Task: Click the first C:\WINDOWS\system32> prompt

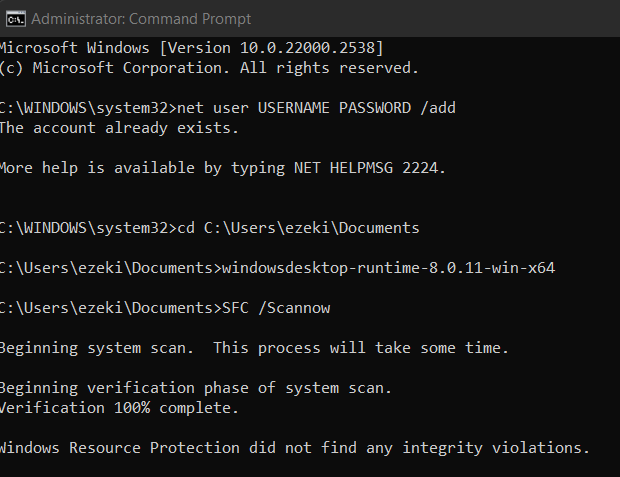Action: point(88,108)
